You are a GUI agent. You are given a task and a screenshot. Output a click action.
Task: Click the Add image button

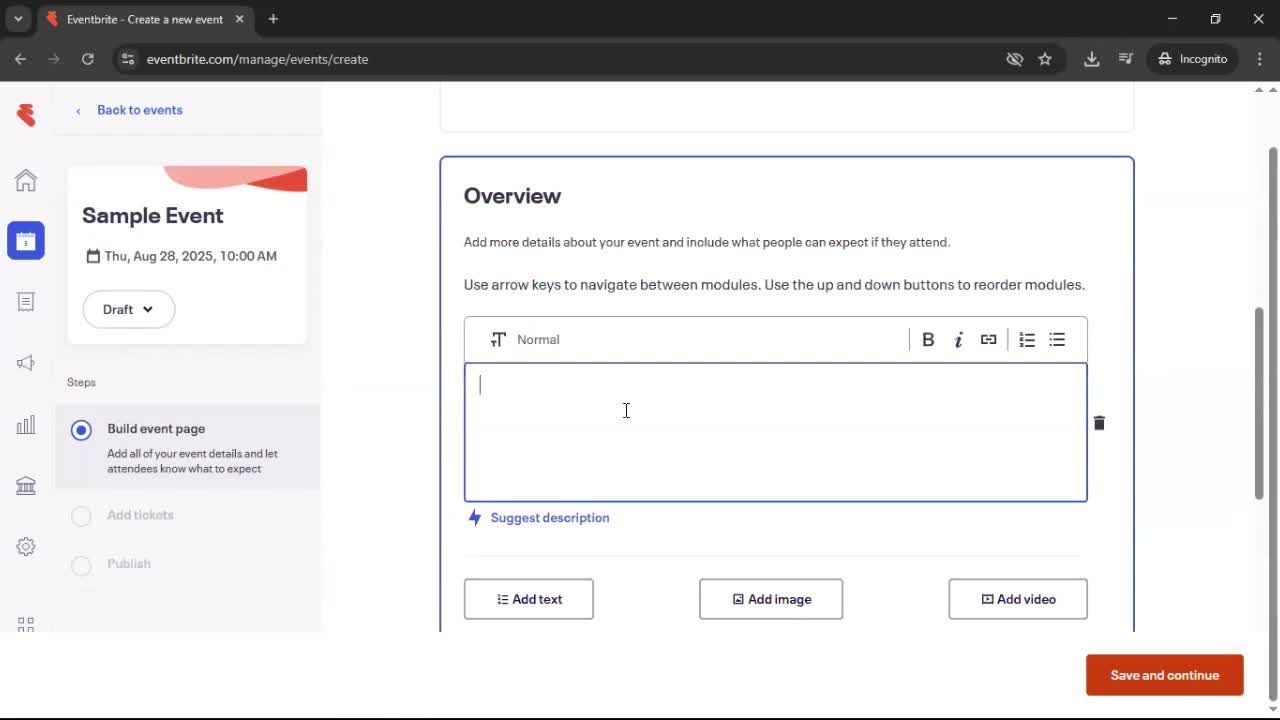pyautogui.click(x=771, y=599)
